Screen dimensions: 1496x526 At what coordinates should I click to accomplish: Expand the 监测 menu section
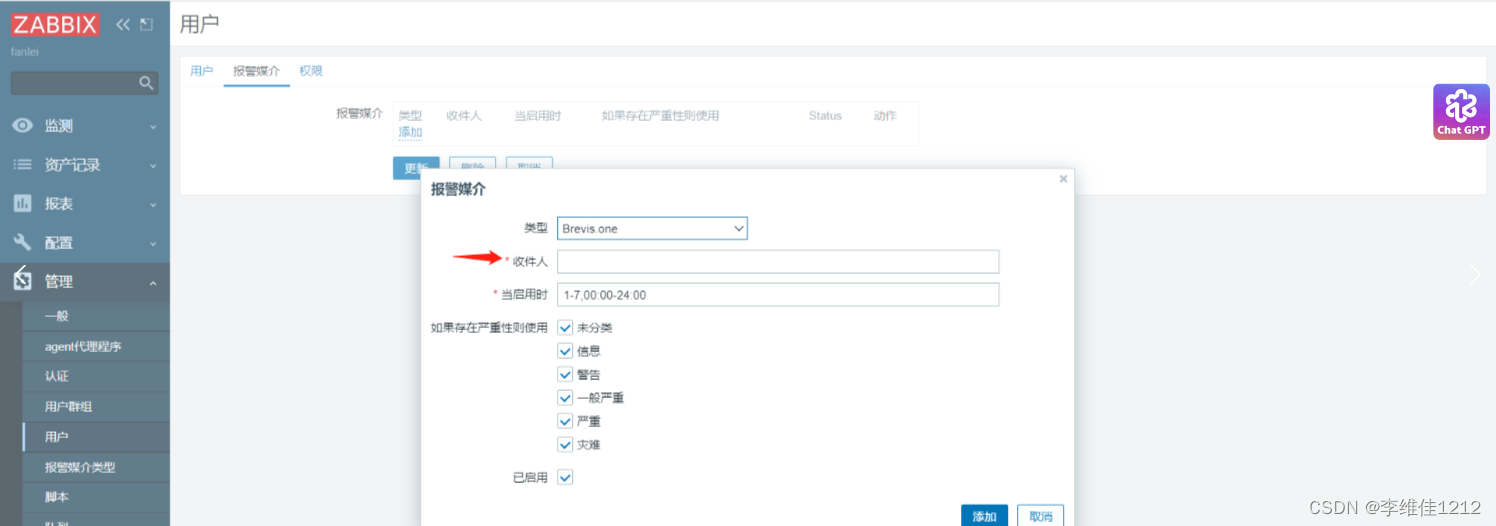click(x=153, y=127)
